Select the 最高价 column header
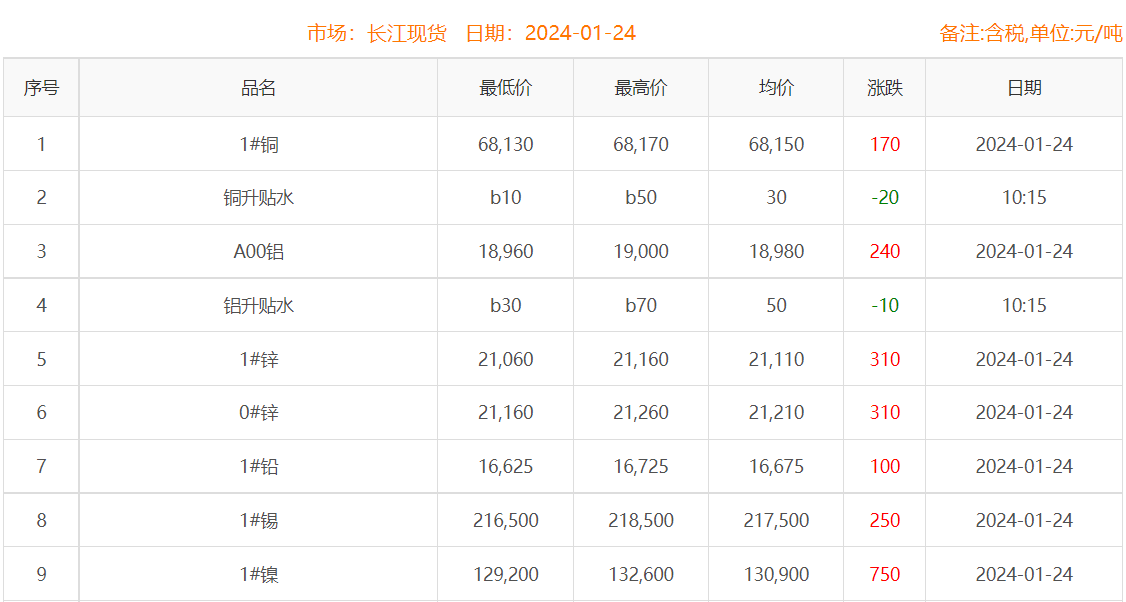The image size is (1126, 602). (640, 88)
